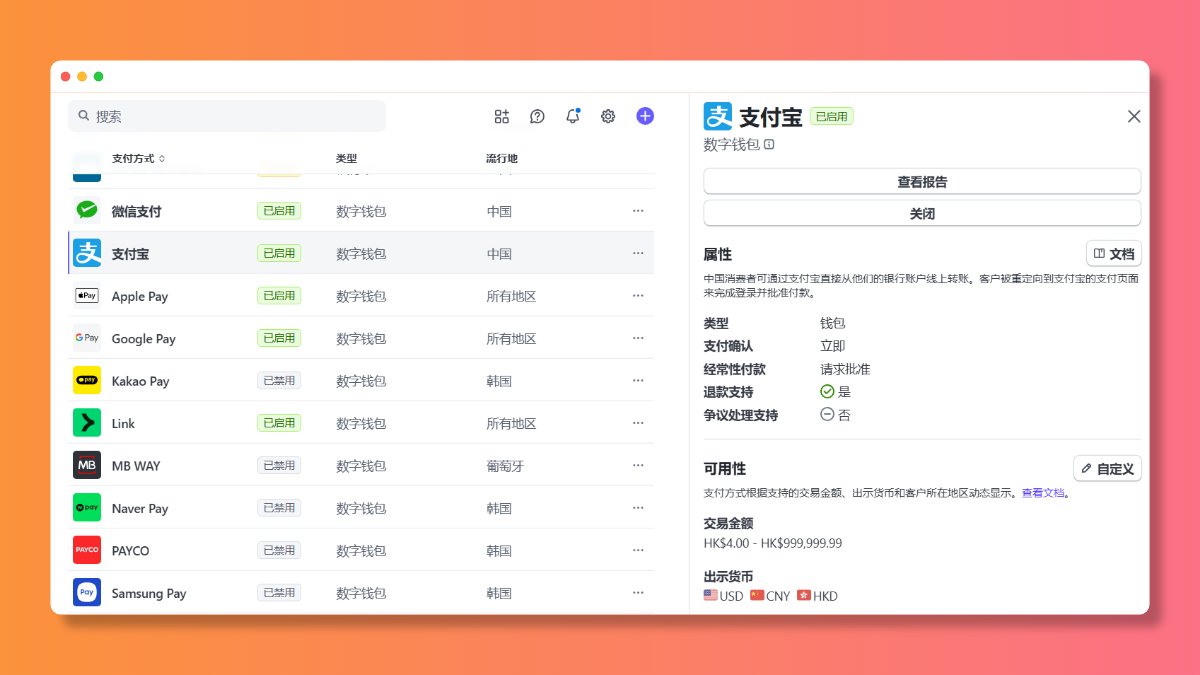This screenshot has width=1200, height=675.
Task: Open more options for 微信支付 row
Action: point(638,211)
